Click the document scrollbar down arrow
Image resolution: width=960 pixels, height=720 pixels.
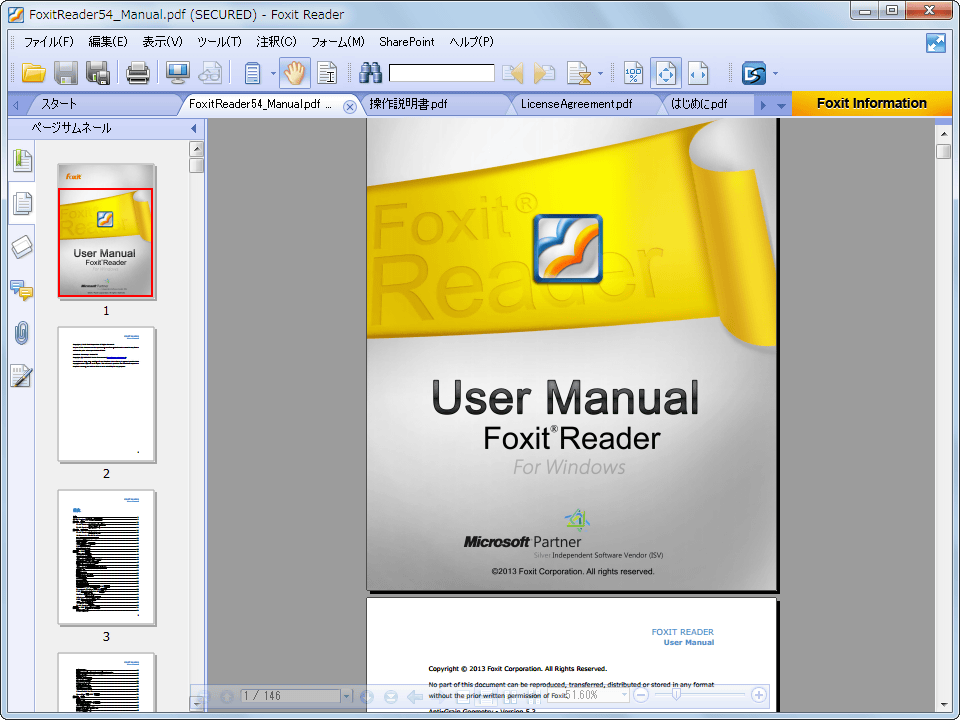(943, 705)
